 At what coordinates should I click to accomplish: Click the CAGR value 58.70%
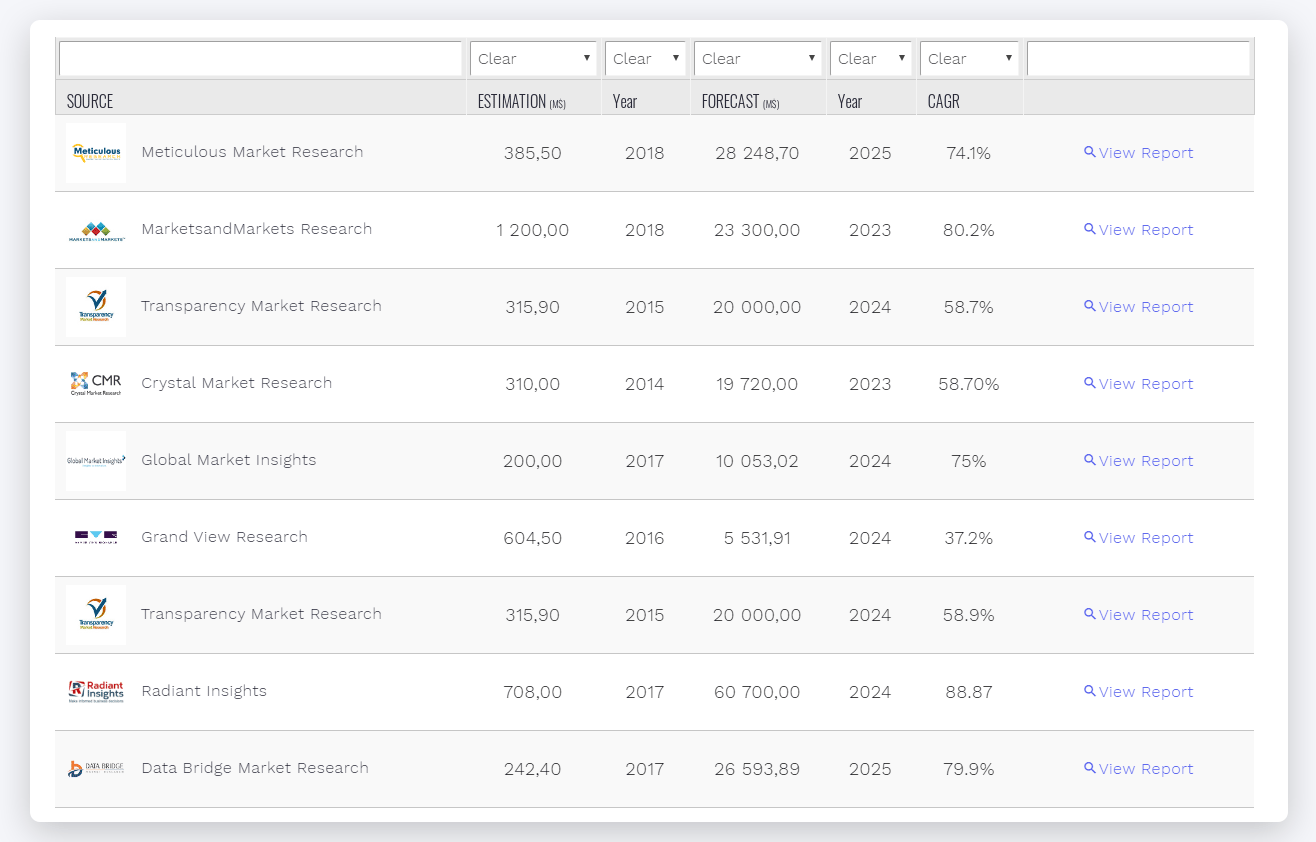tap(969, 384)
